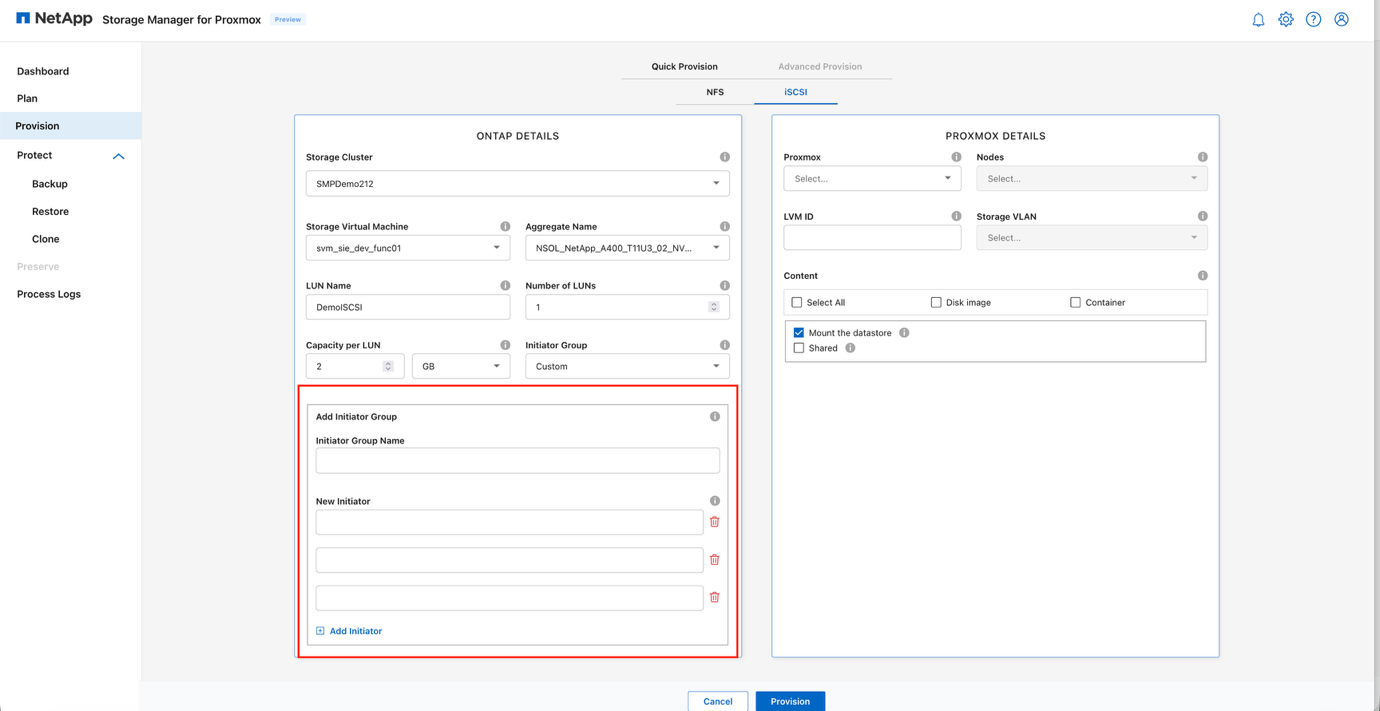Check the Select All content checkbox
The image size is (1380, 711).
pos(796,301)
